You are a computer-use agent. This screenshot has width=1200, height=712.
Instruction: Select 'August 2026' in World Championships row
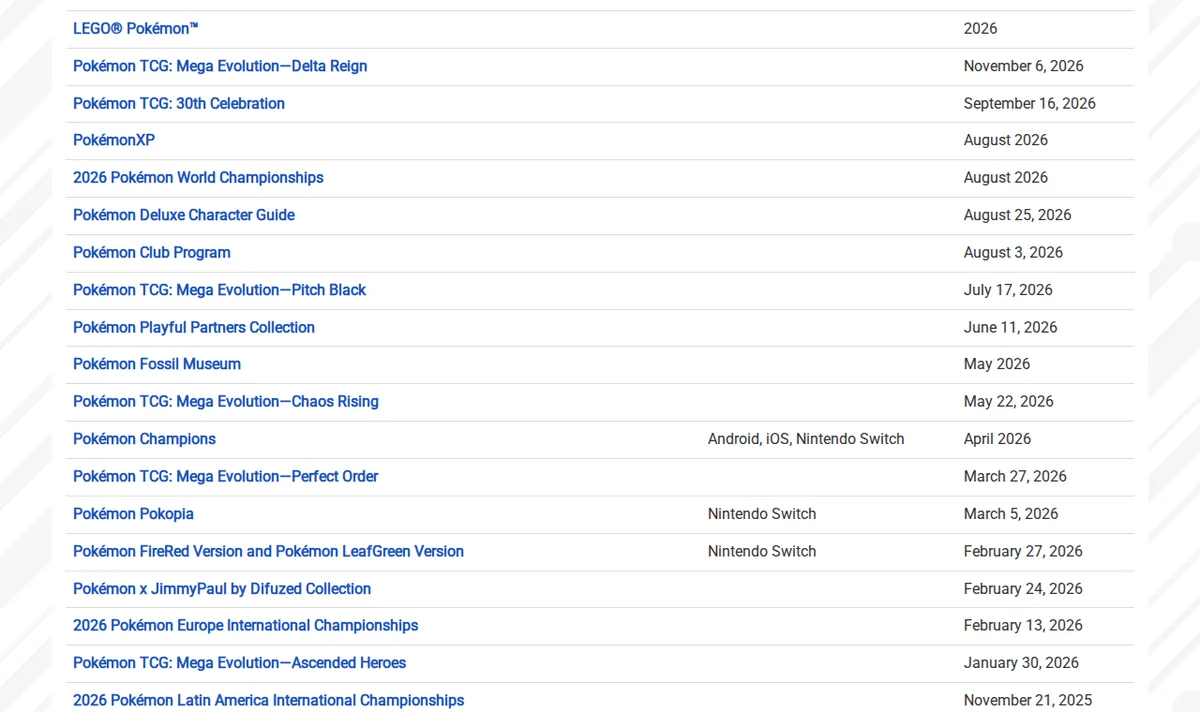tap(1006, 178)
